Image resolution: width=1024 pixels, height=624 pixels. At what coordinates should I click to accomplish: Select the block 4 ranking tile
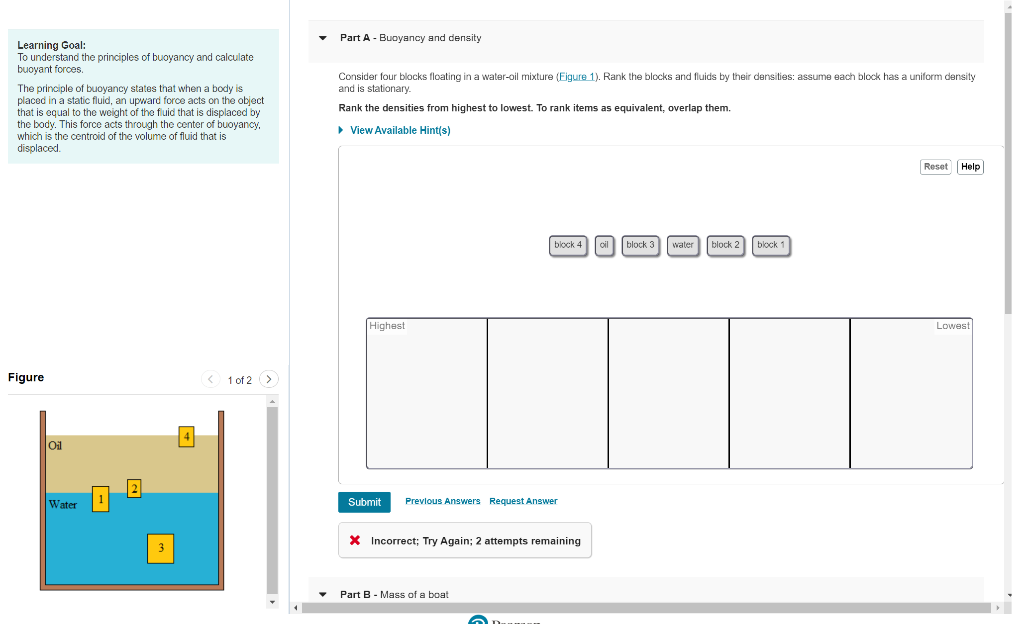point(568,245)
